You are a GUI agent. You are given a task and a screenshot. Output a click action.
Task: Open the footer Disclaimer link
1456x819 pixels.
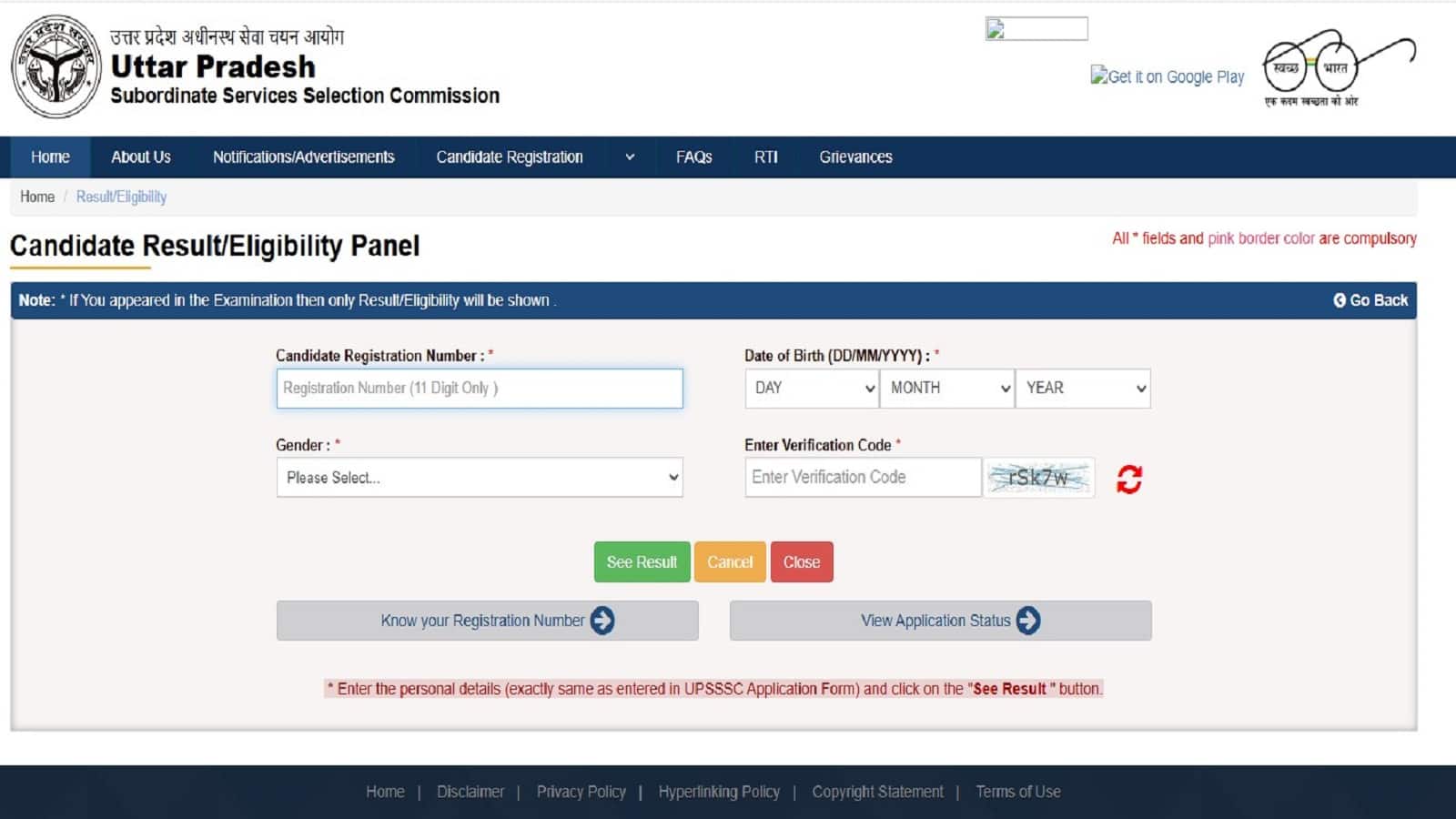[470, 792]
